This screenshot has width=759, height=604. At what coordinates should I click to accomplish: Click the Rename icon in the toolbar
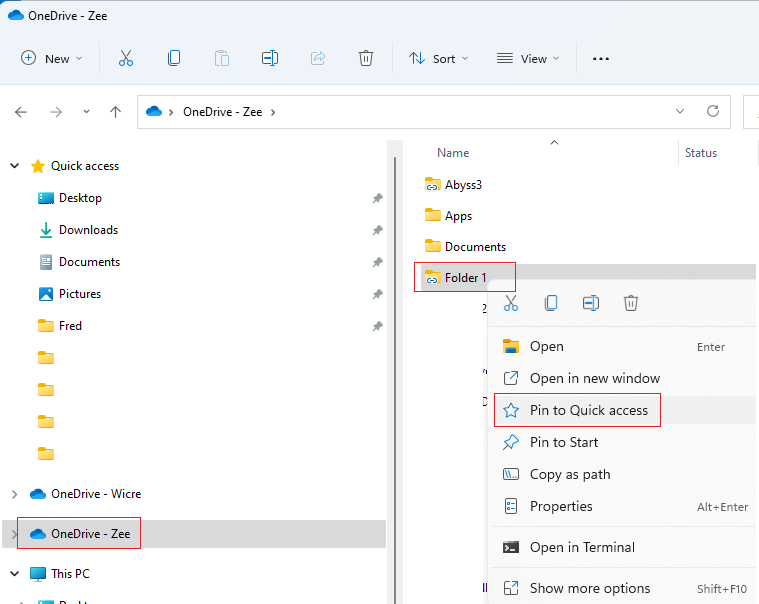click(x=270, y=59)
